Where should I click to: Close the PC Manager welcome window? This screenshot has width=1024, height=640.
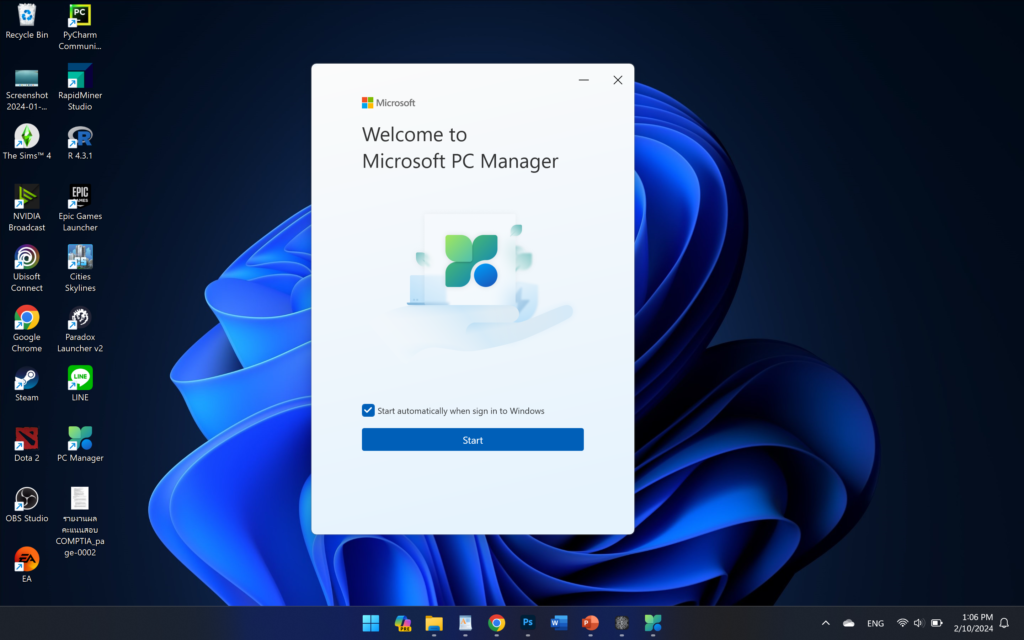tap(618, 80)
